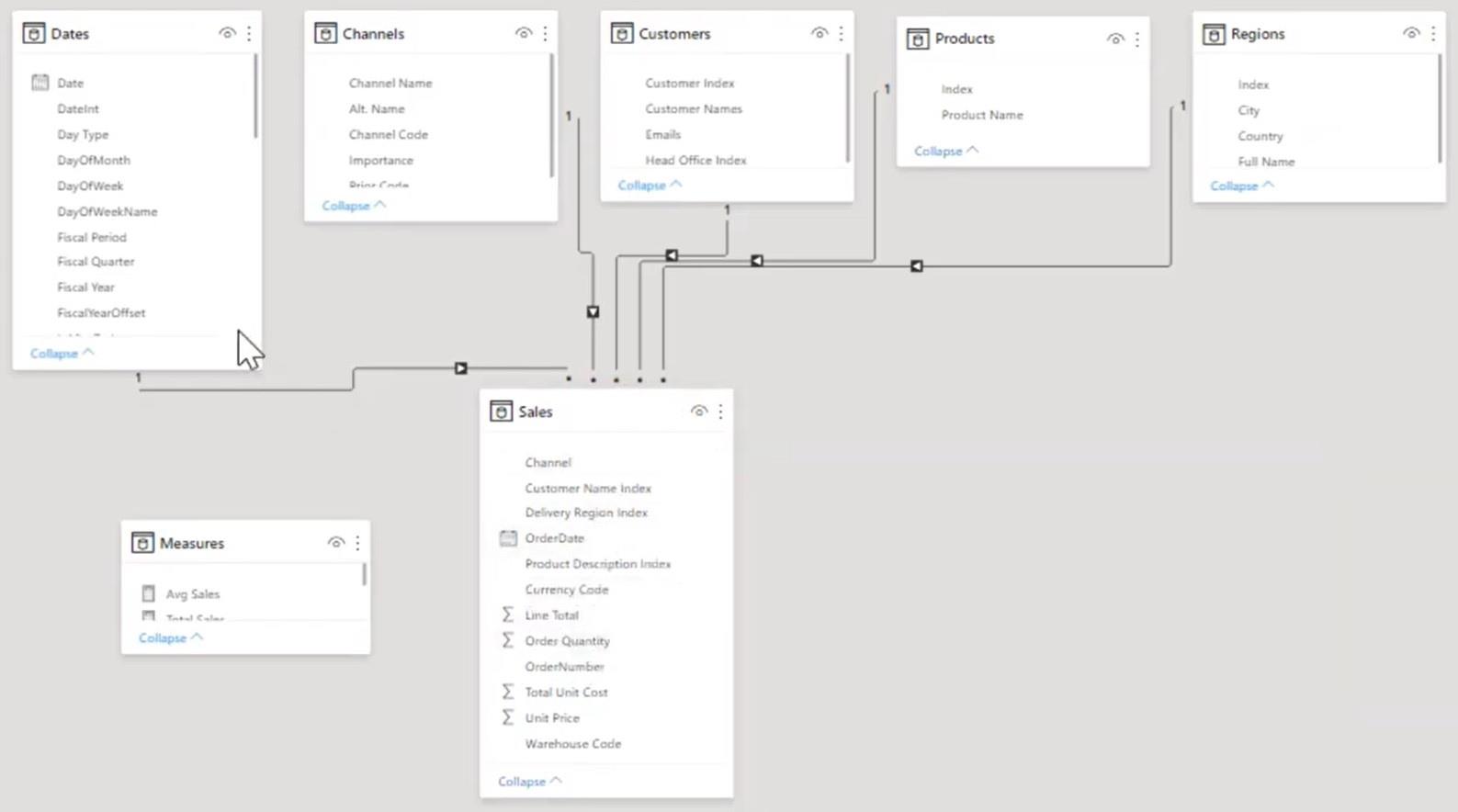Select Delivery Region Index in Sales
The height and width of the screenshot is (812, 1458).
[x=586, y=513]
